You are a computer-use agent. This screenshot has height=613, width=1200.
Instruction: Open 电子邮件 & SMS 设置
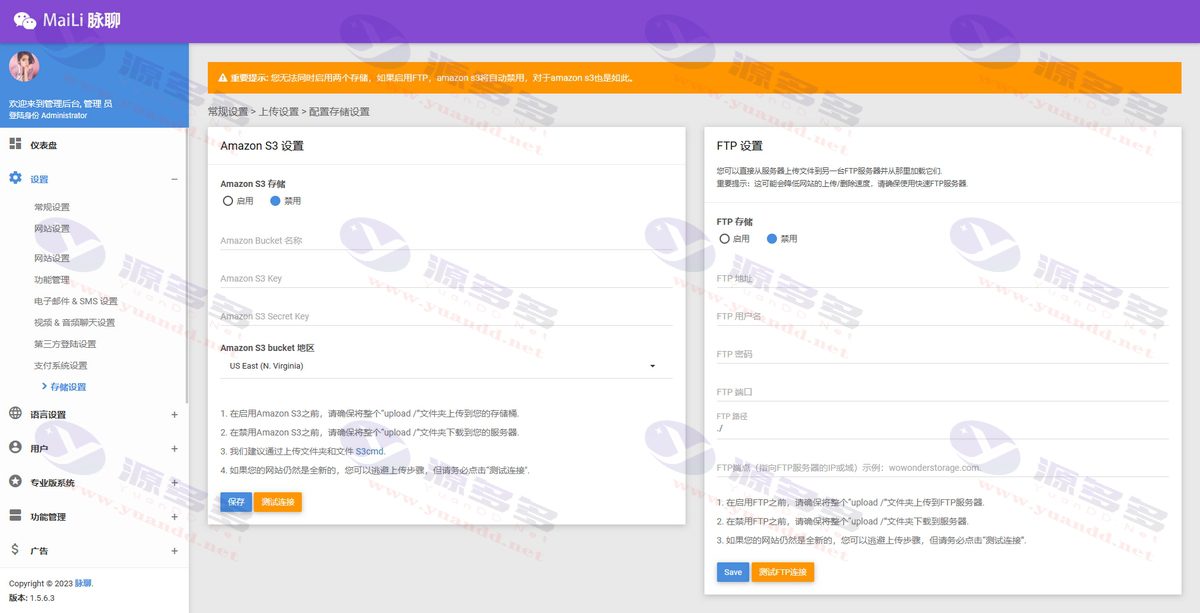pyautogui.click(x=76, y=301)
